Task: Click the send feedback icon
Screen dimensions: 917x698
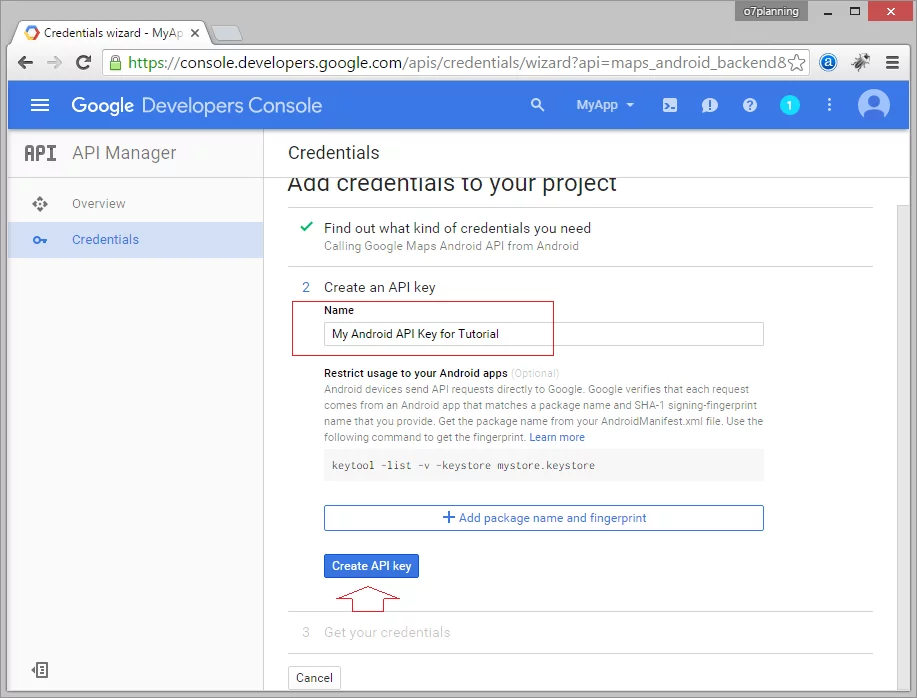Action: pyautogui.click(x=709, y=105)
